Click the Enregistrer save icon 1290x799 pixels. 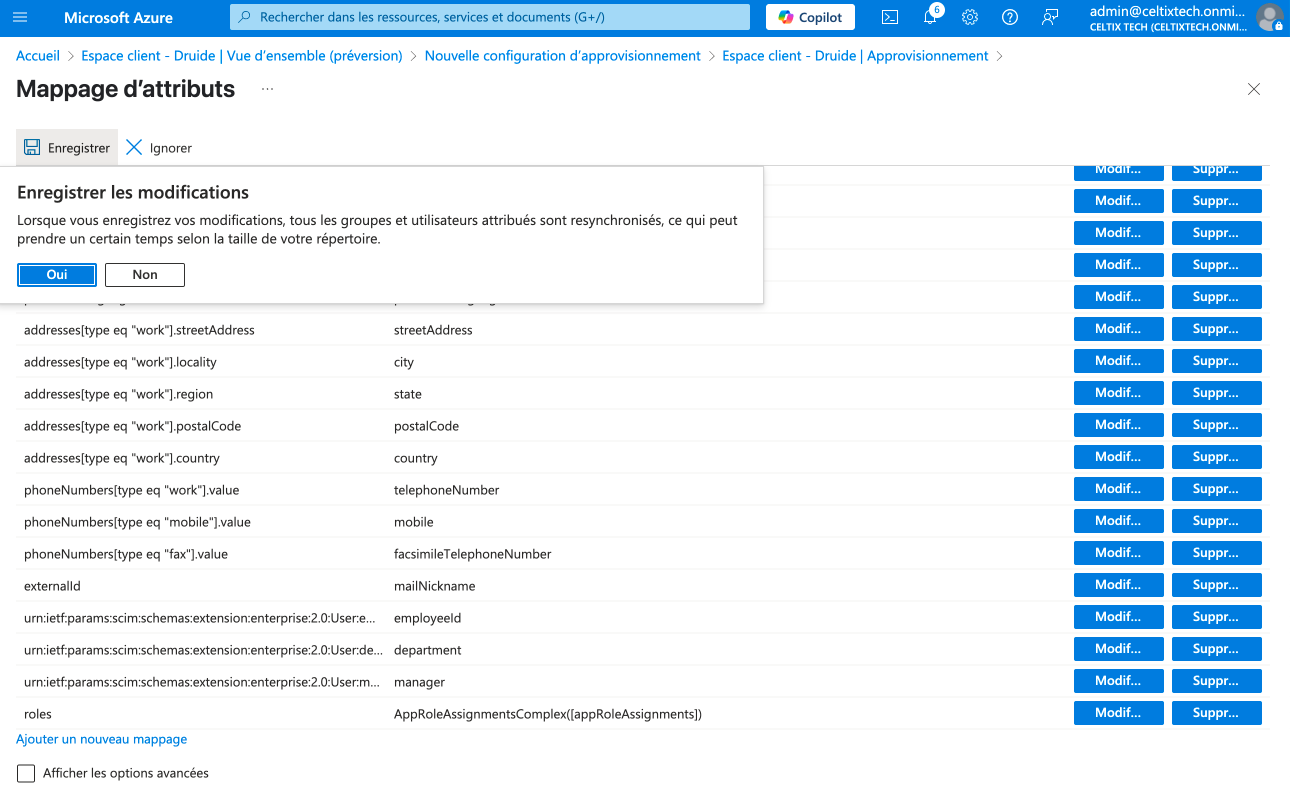(x=33, y=147)
